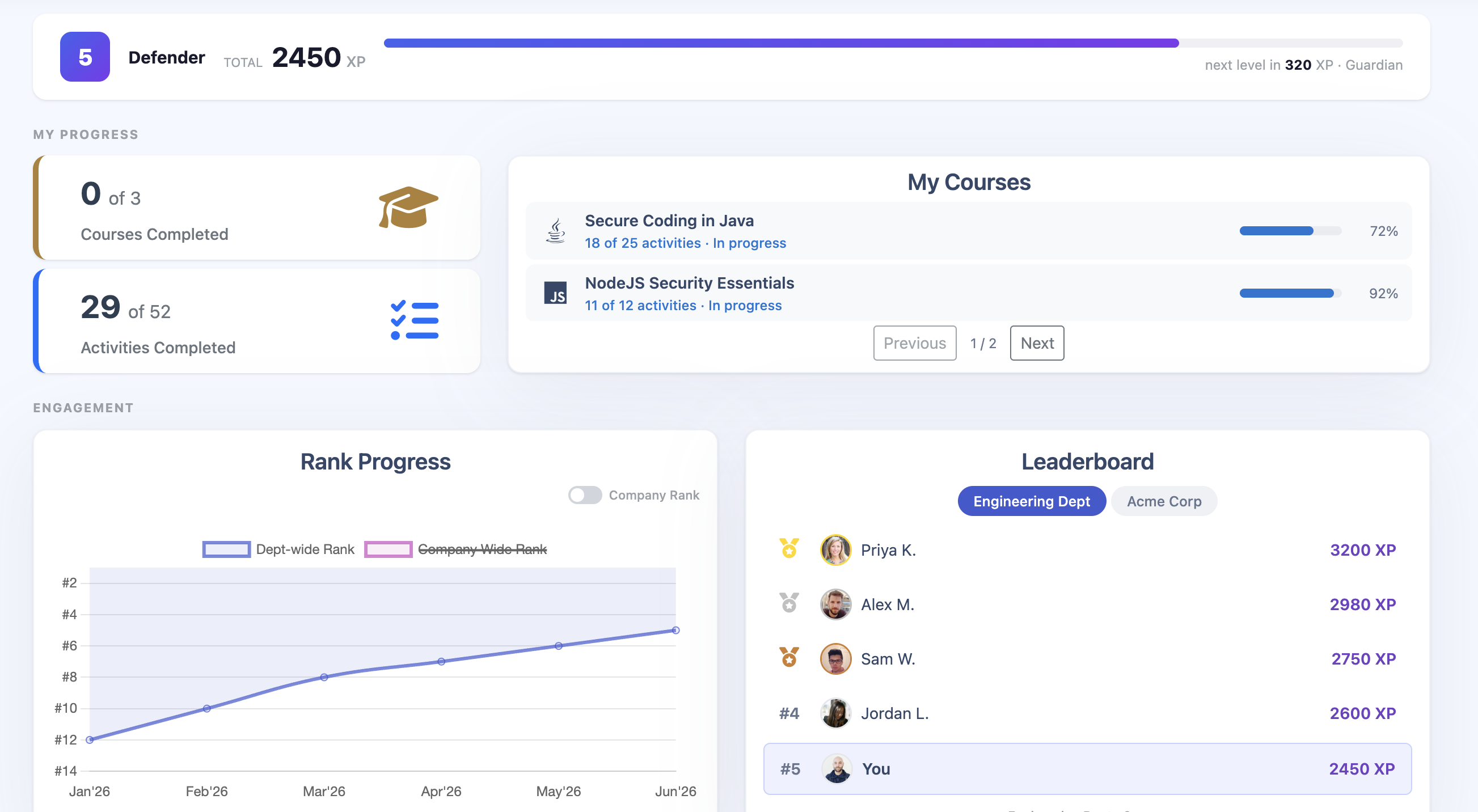
Task: Click 'next level in 320 XP · Guardian' text
Action: pos(1303,65)
